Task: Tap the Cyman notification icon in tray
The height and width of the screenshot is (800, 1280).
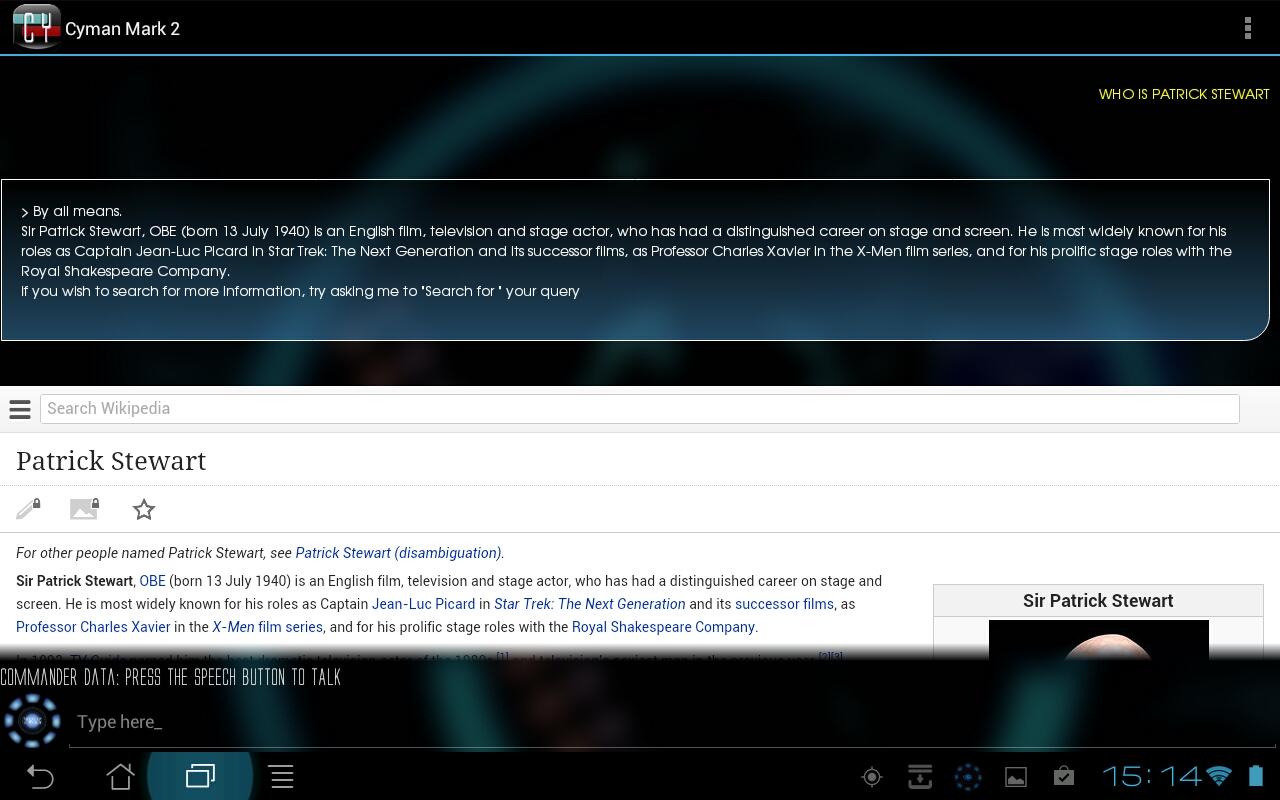Action: [968, 777]
